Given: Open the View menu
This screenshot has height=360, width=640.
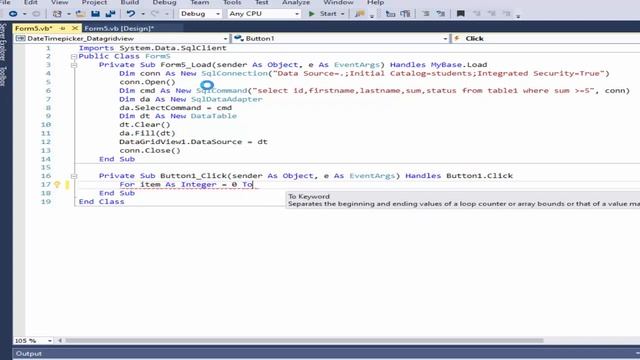Looking at the screenshot, I should pos(60,2).
